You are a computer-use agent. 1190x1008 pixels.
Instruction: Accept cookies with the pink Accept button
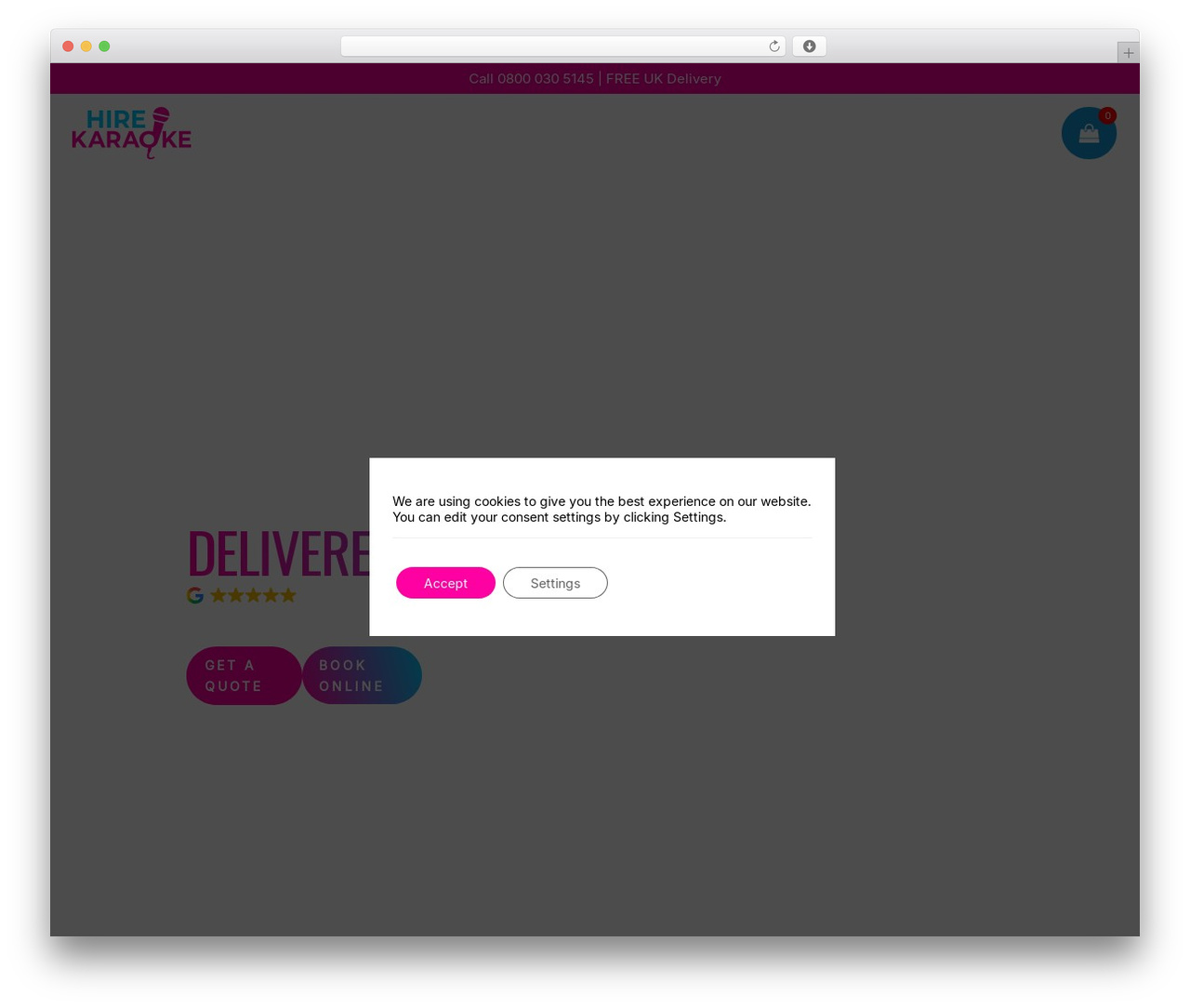pyautogui.click(x=445, y=583)
